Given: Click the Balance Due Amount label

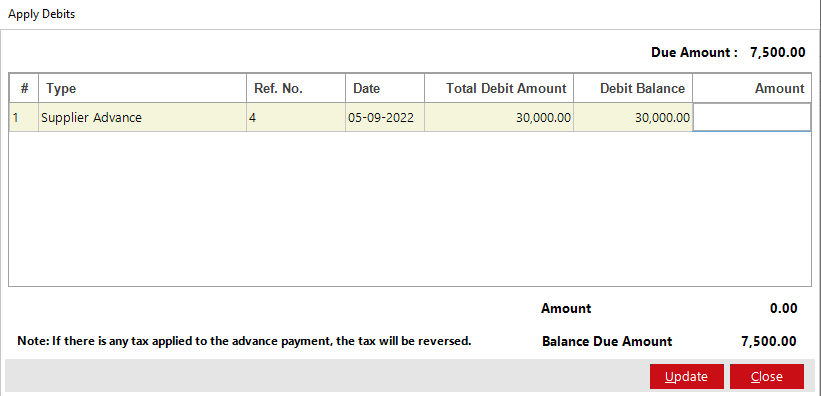Looking at the screenshot, I should [x=607, y=342].
